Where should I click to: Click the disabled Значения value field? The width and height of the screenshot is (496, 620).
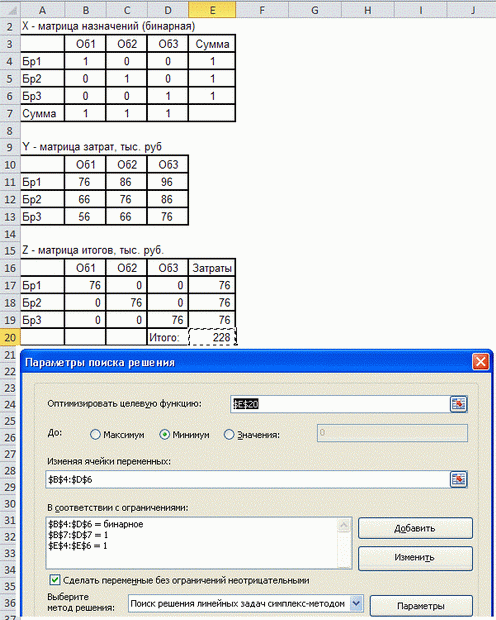pos(392,433)
